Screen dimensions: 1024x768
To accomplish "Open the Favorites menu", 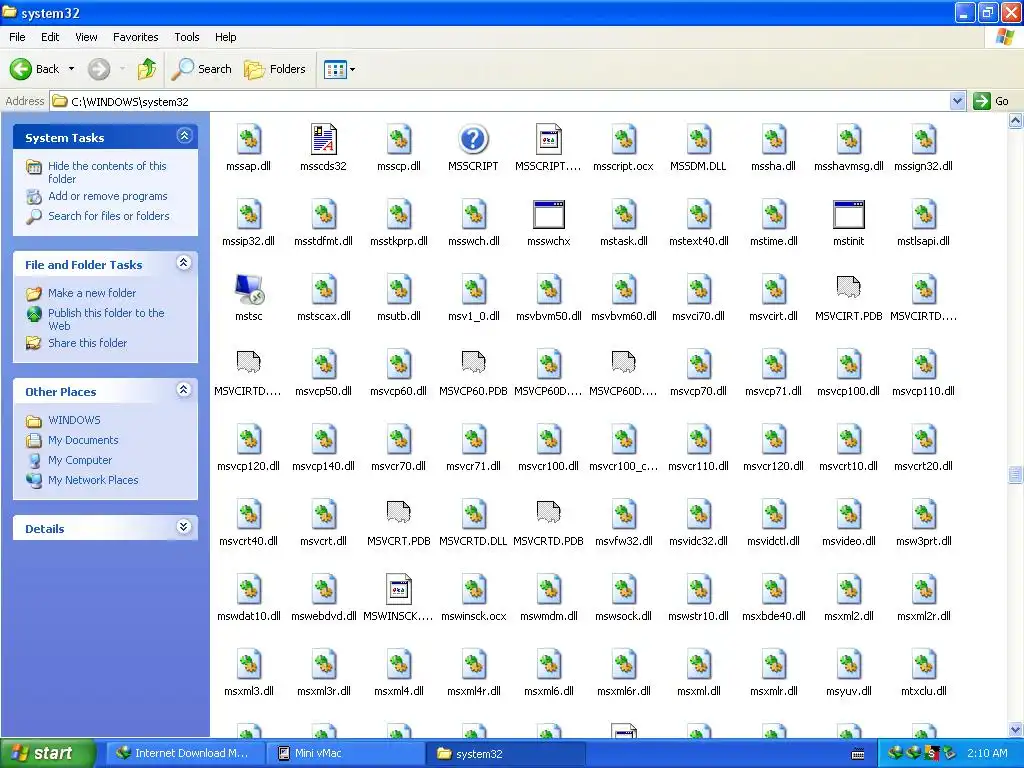I will (x=135, y=37).
